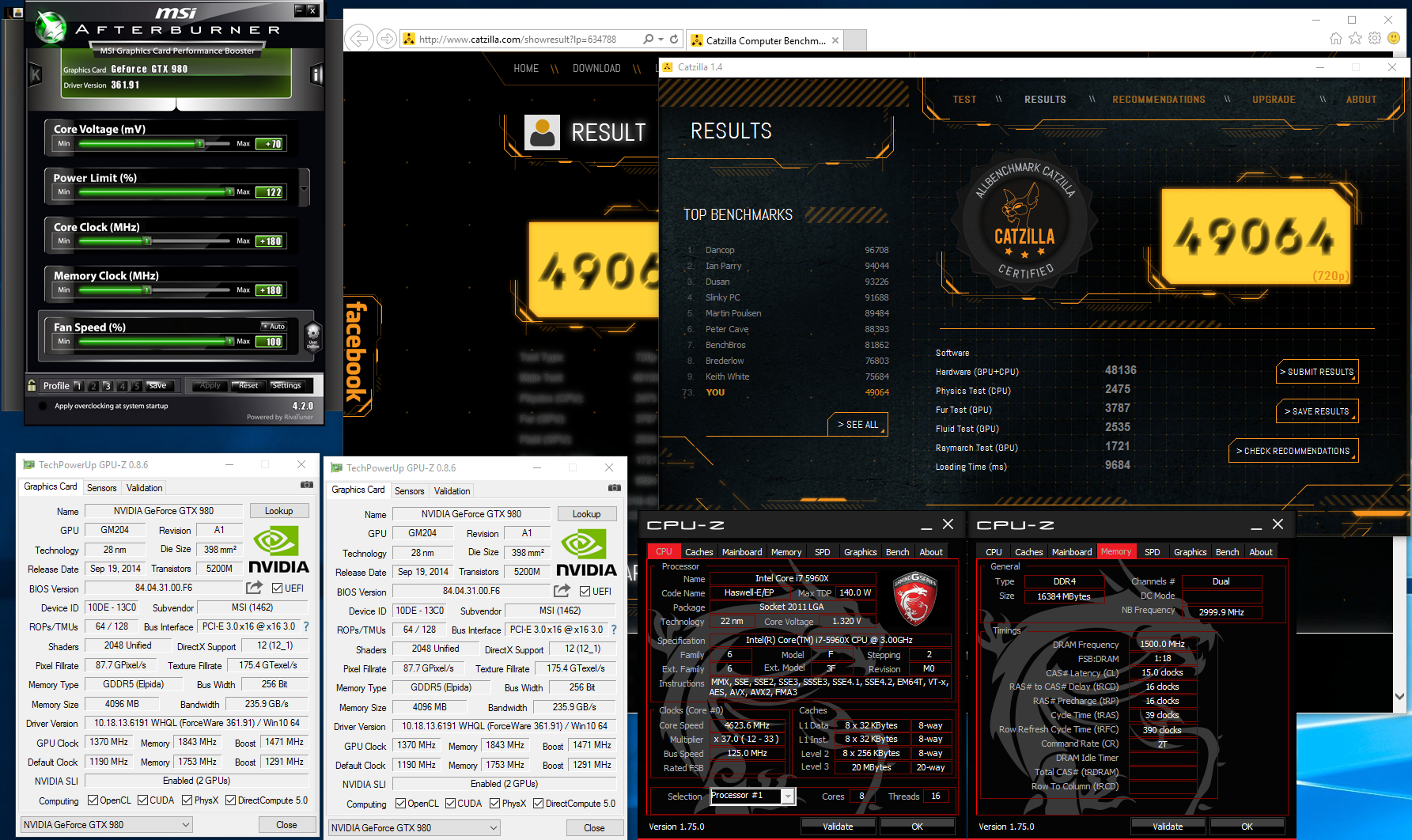Toggle DirectCompute 5.0 checkbox in right GPU-Z
The width and height of the screenshot is (1412, 840).
pyautogui.click(x=538, y=804)
